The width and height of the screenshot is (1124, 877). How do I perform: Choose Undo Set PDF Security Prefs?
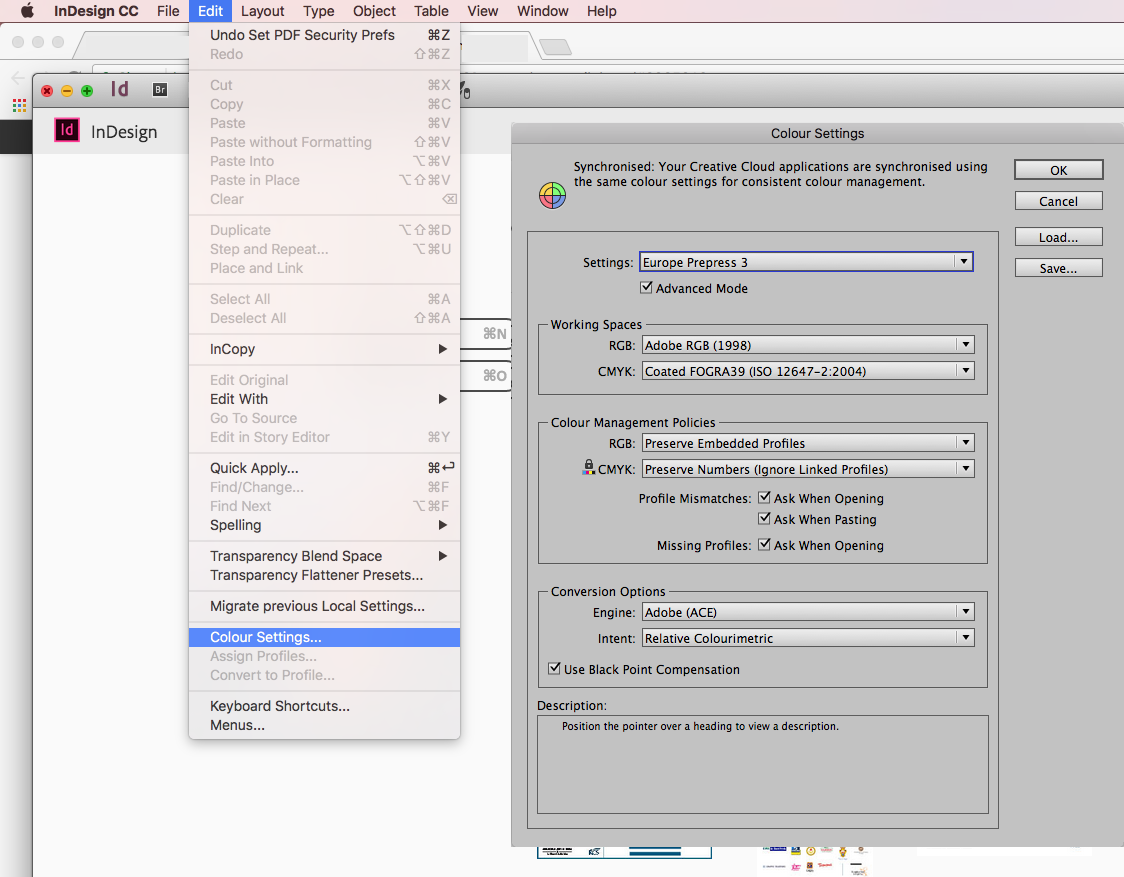pos(324,35)
